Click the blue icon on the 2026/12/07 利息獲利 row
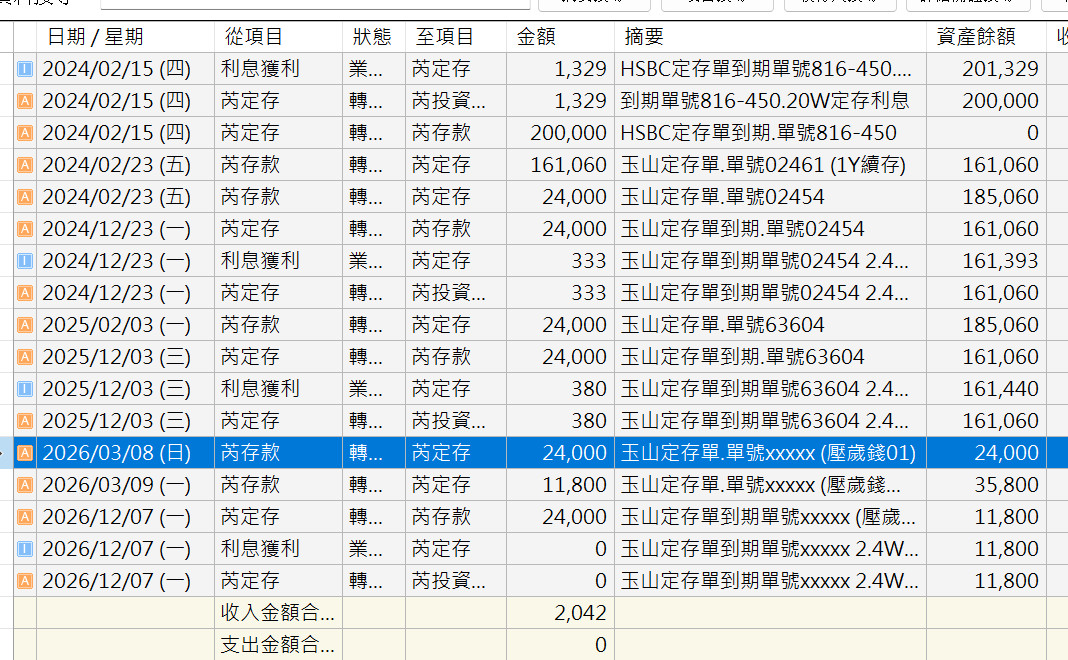 point(25,549)
